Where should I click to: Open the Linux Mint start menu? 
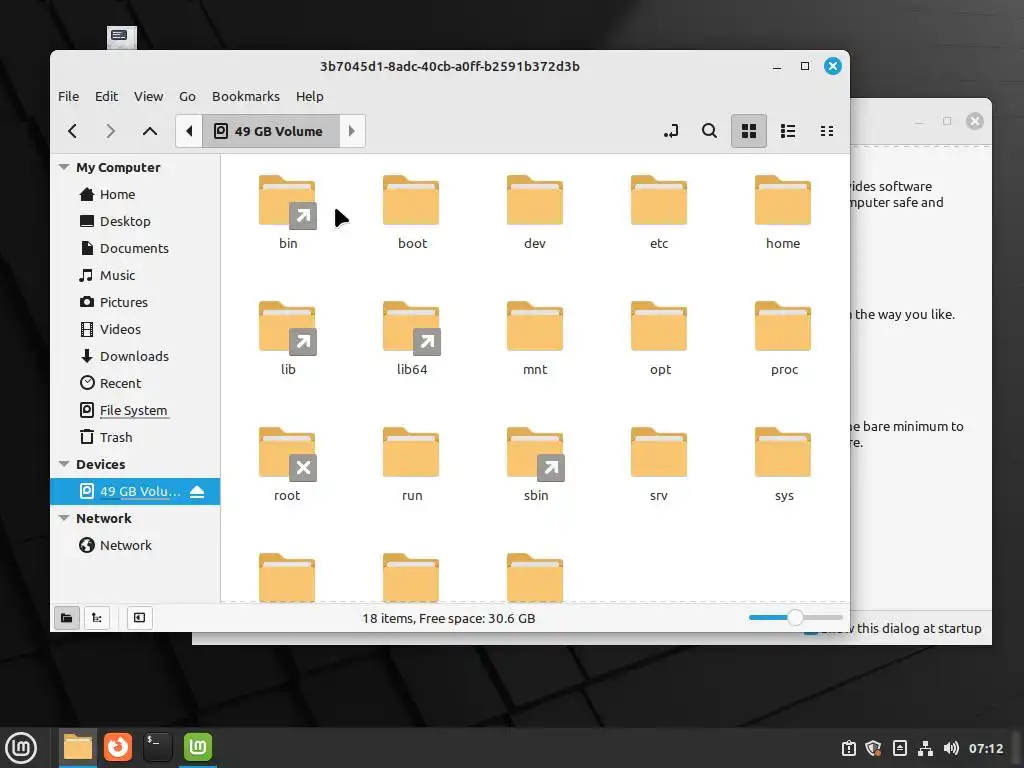click(x=21, y=748)
